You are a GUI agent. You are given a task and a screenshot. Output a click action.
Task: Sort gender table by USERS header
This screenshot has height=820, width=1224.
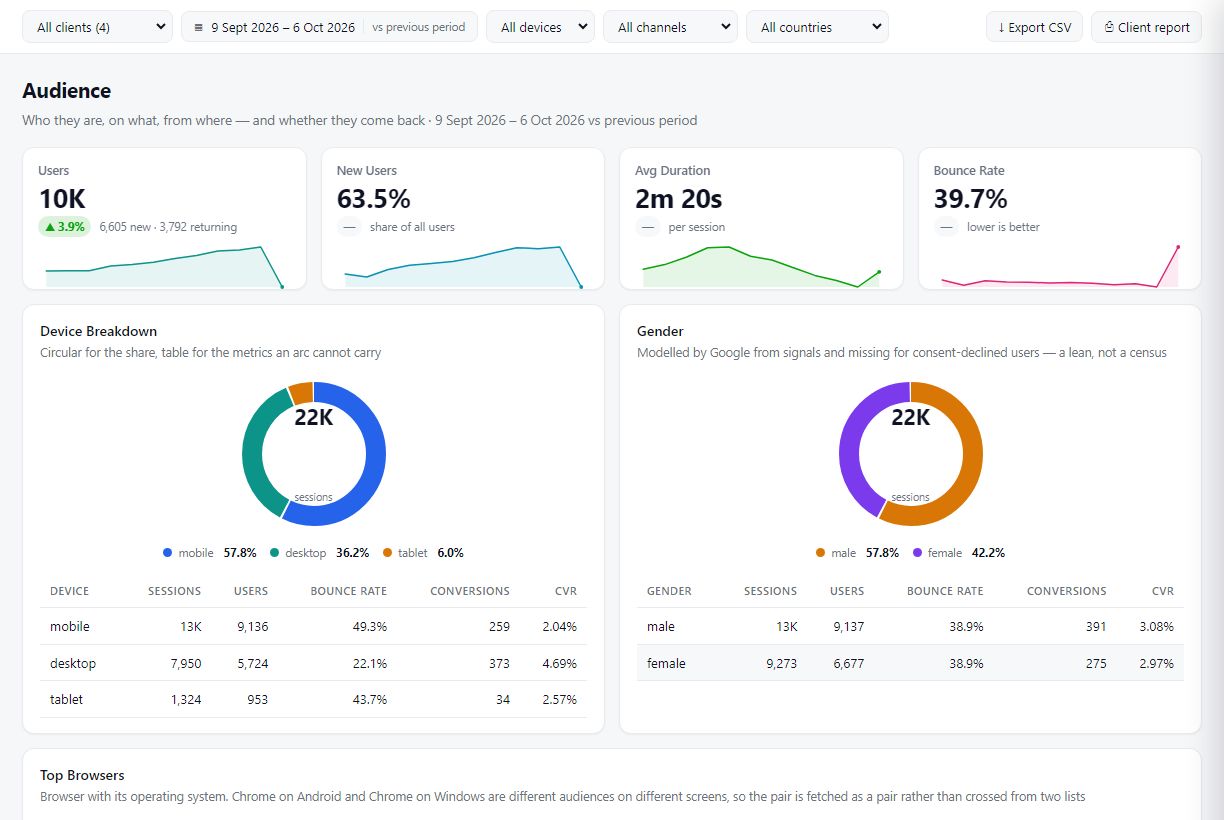tap(847, 591)
